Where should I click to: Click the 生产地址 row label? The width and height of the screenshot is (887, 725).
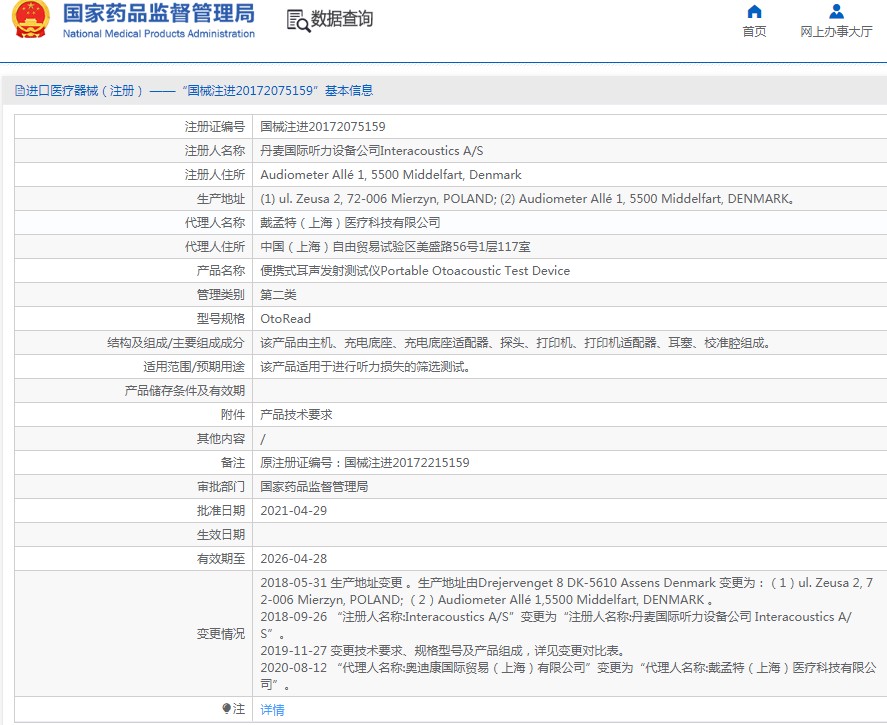coord(221,199)
